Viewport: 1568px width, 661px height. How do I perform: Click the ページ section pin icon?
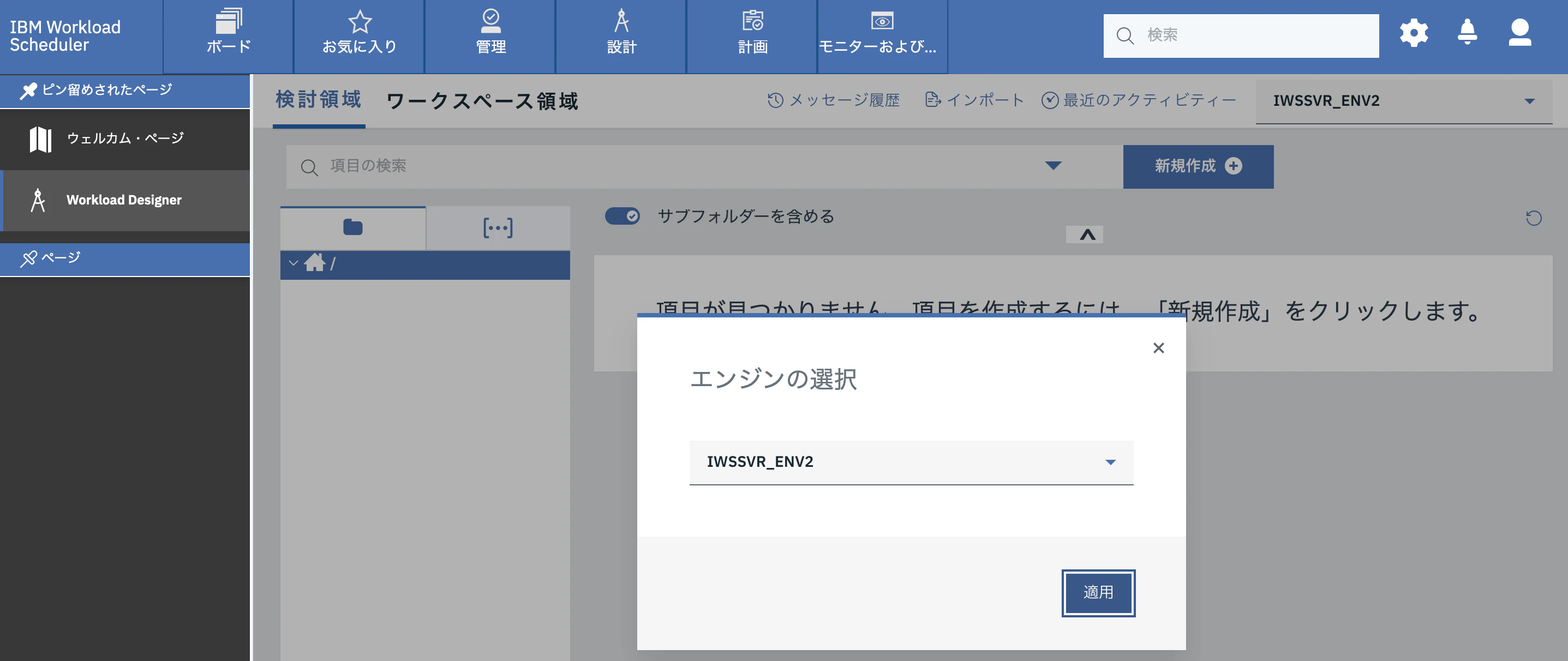point(28,259)
